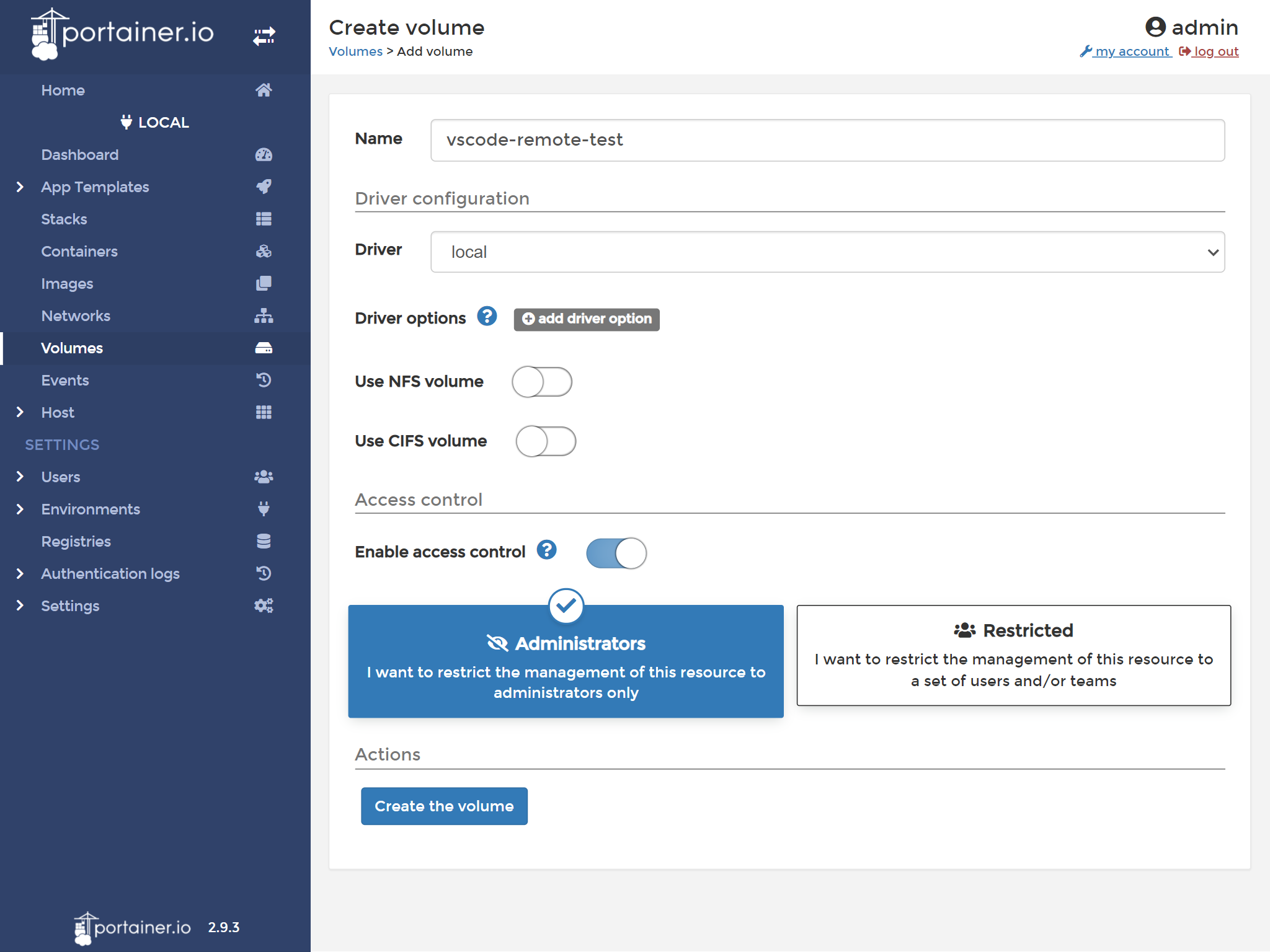Click the Create the volume button
The width and height of the screenshot is (1270, 952).
(x=444, y=805)
